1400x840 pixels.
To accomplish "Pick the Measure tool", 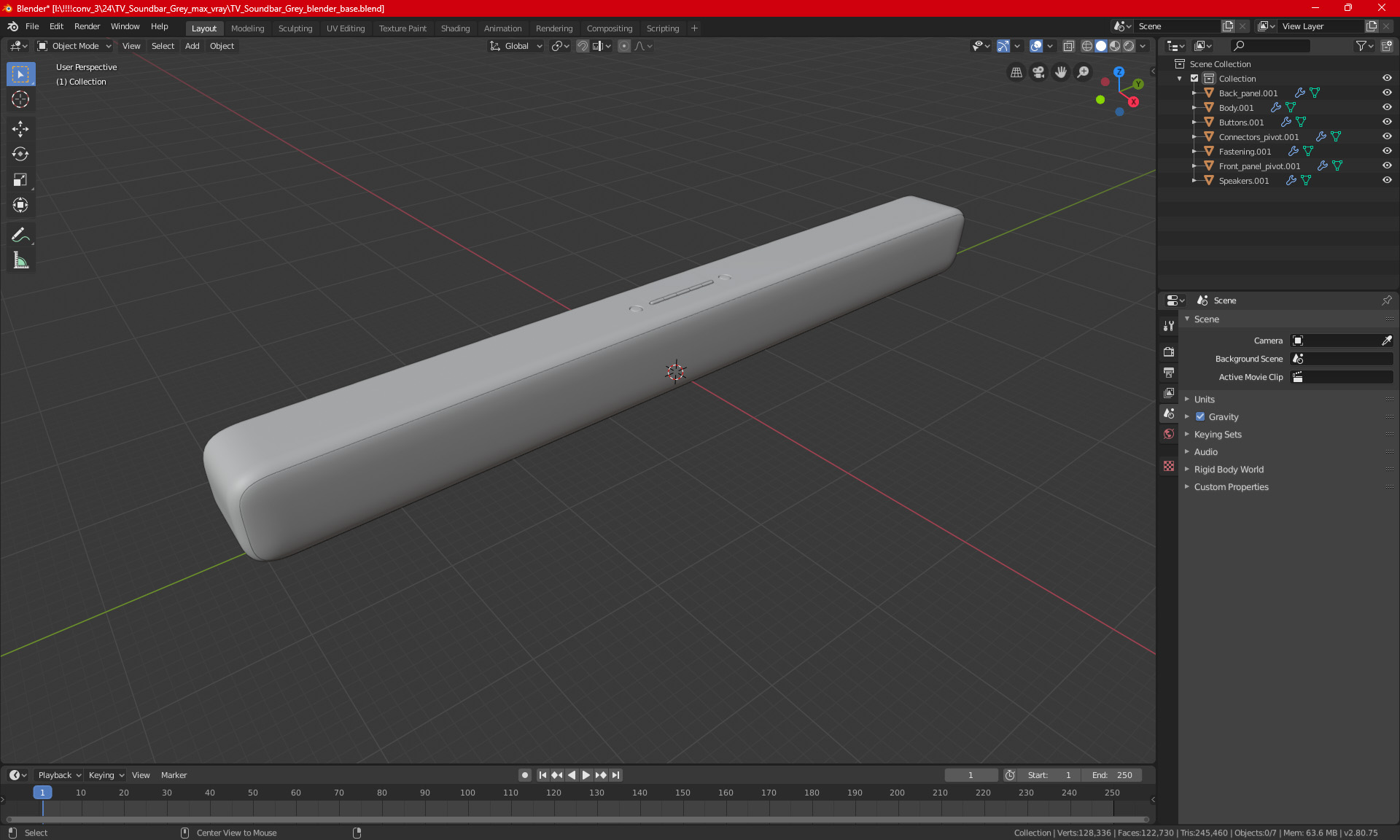I will (20, 260).
